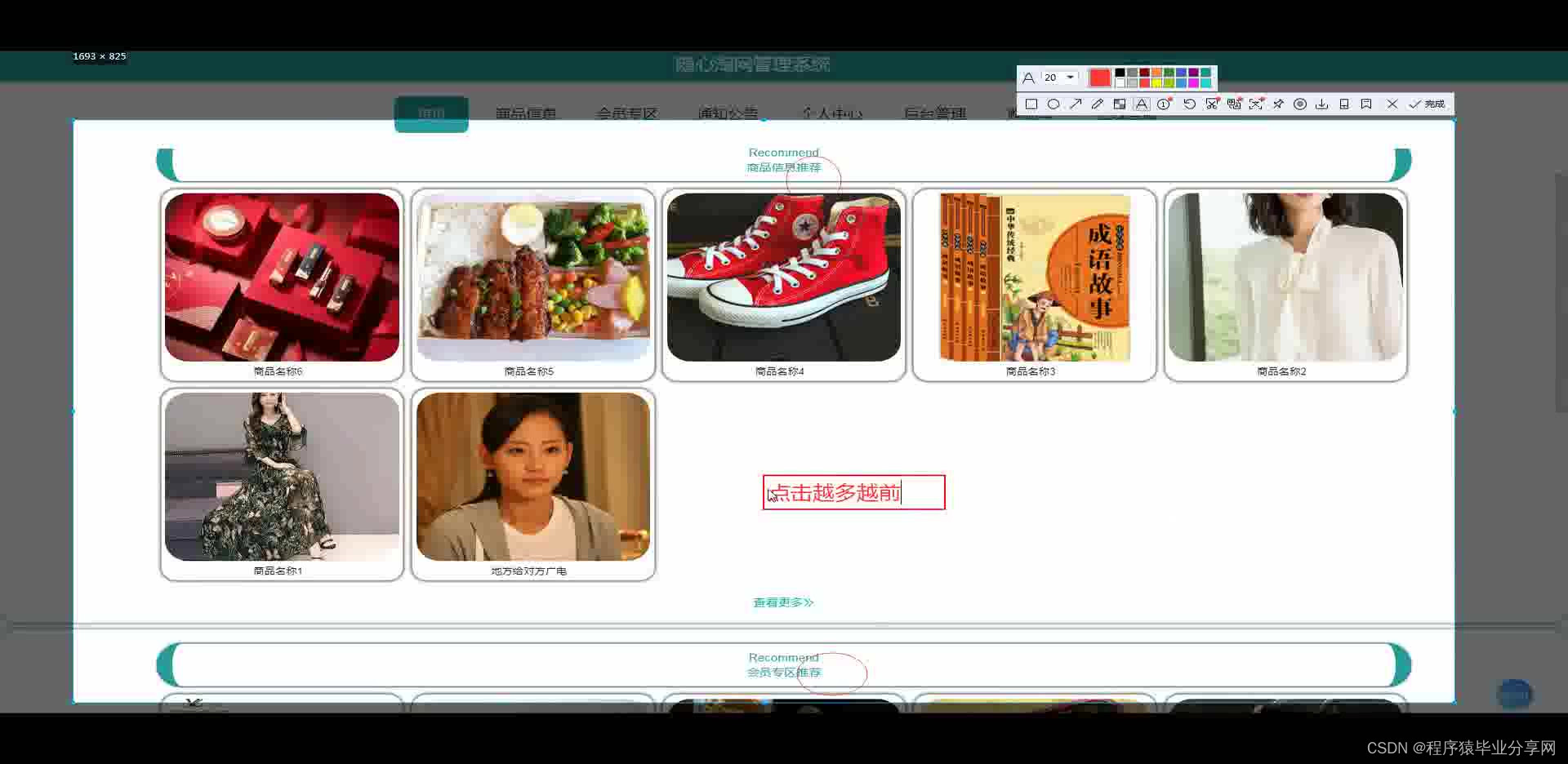Pick the black color swatch
1568x764 pixels.
1120,73
